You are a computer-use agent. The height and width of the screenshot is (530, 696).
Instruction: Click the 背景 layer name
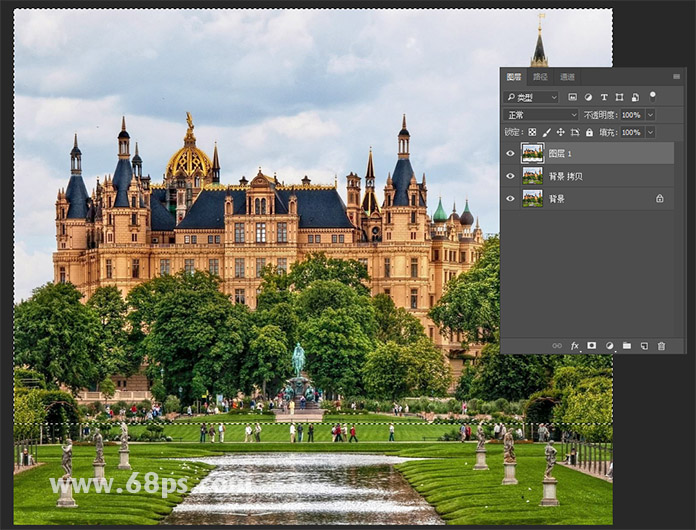557,199
